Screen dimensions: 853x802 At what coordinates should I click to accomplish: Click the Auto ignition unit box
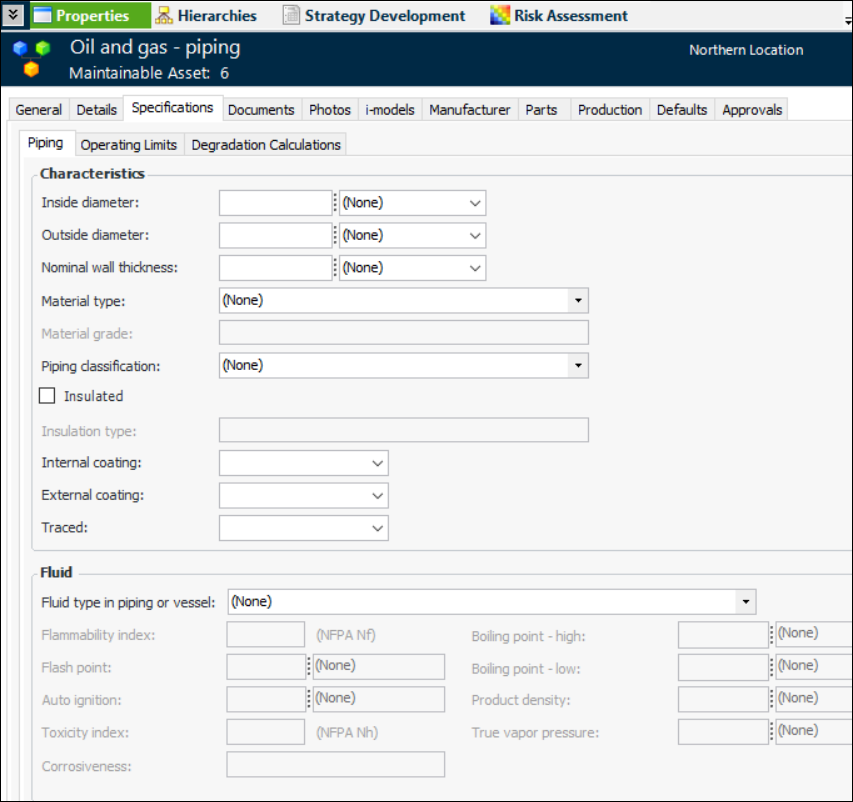379,699
